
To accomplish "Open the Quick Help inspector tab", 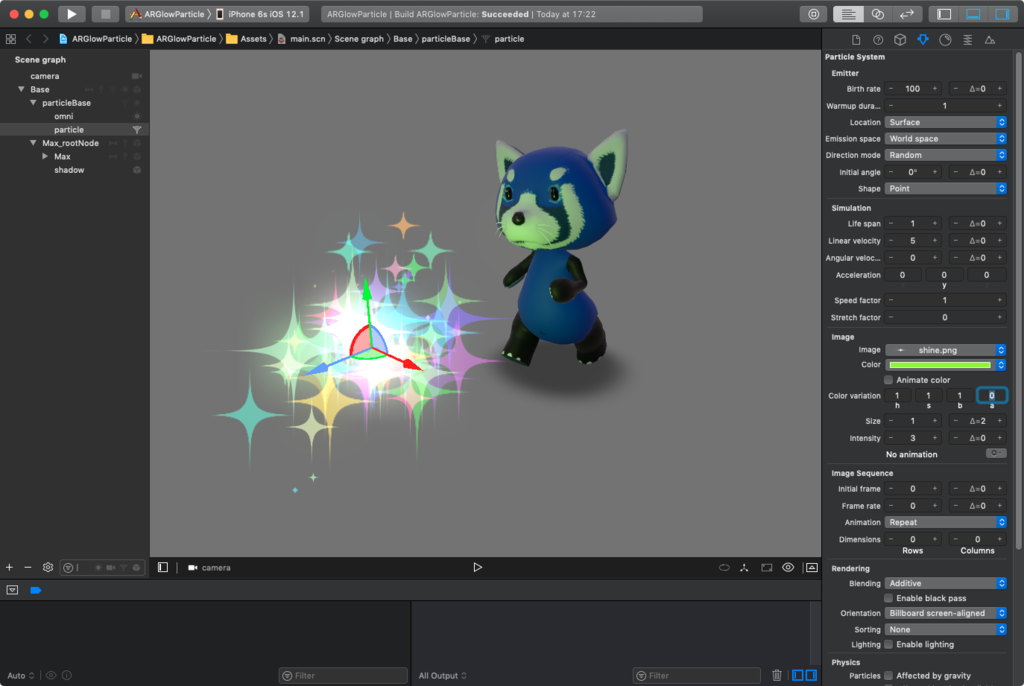I will pyautogui.click(x=878, y=40).
